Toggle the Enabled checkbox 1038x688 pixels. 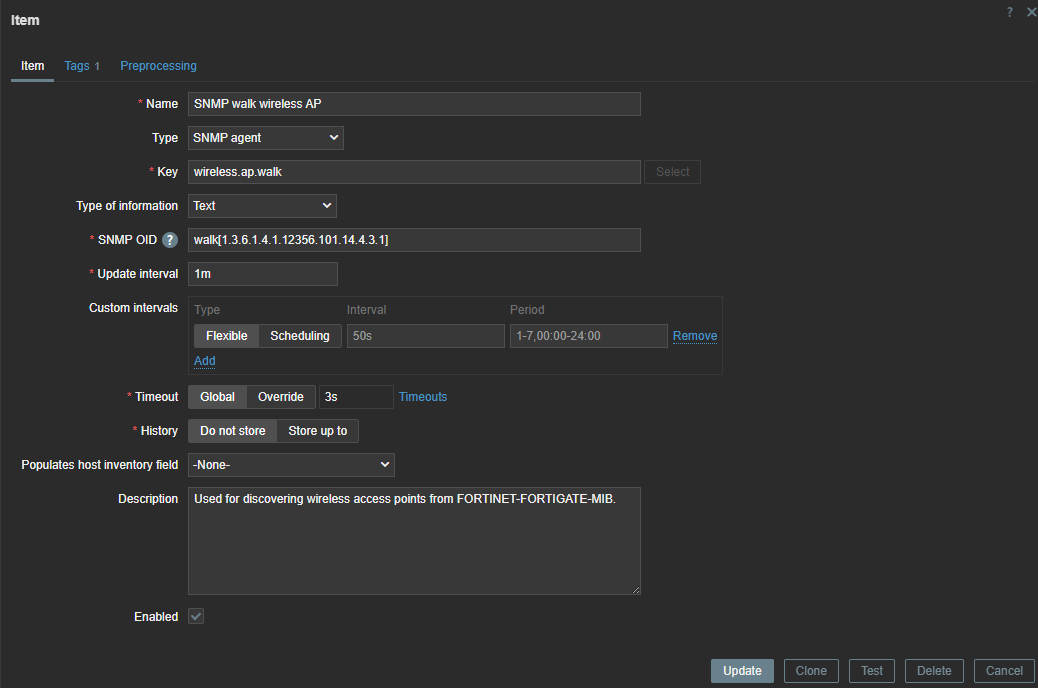(x=196, y=617)
